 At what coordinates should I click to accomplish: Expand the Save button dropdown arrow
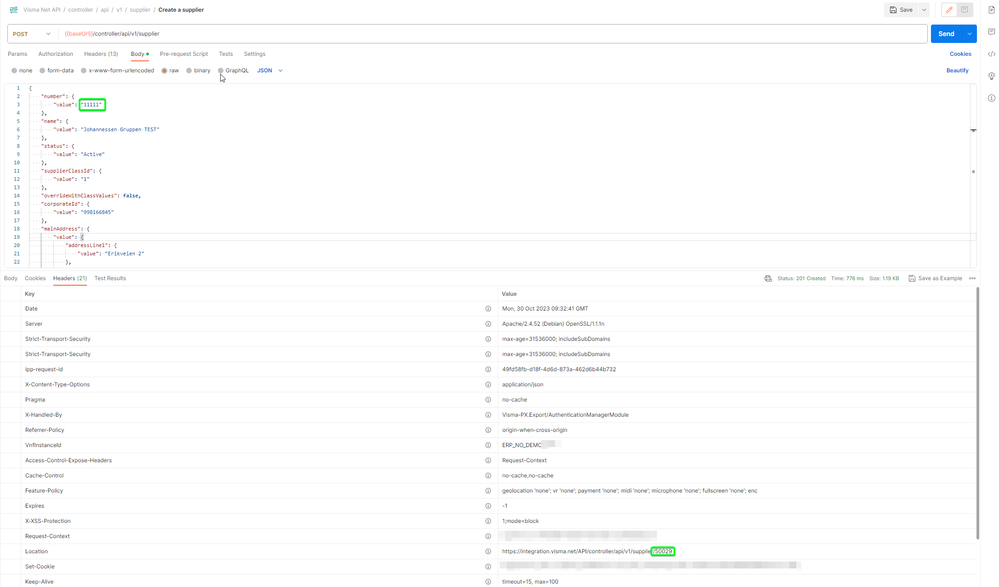click(924, 10)
